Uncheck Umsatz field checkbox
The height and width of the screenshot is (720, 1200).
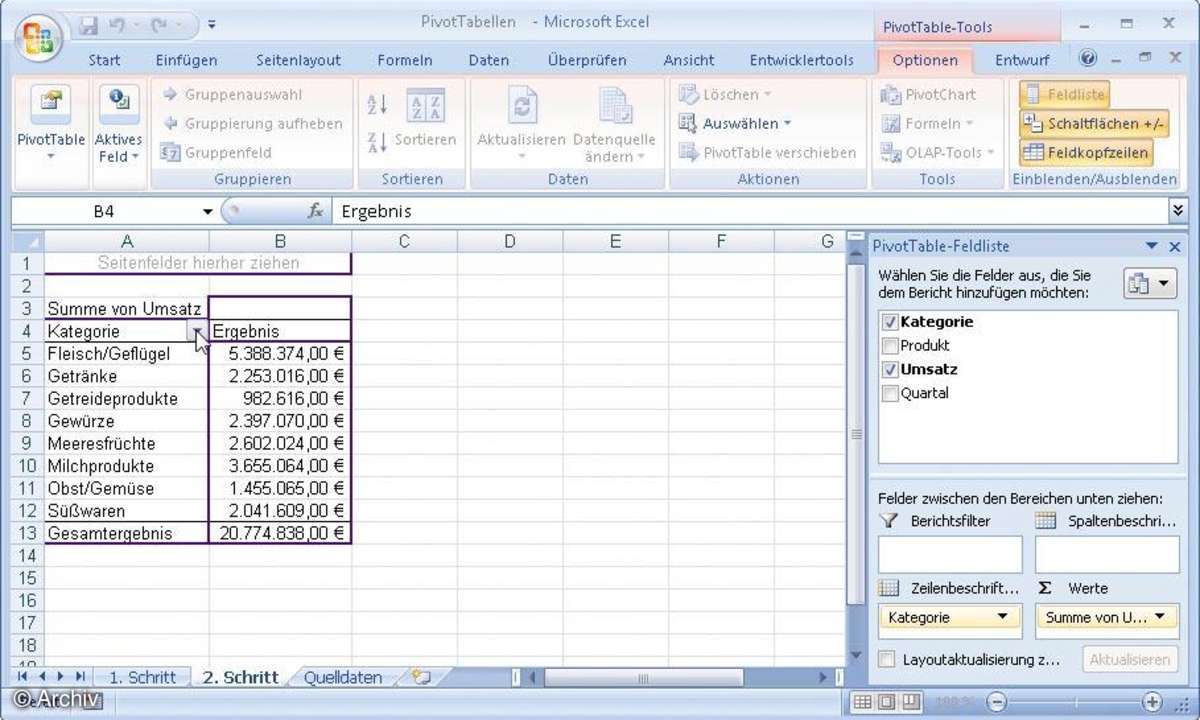(x=890, y=369)
